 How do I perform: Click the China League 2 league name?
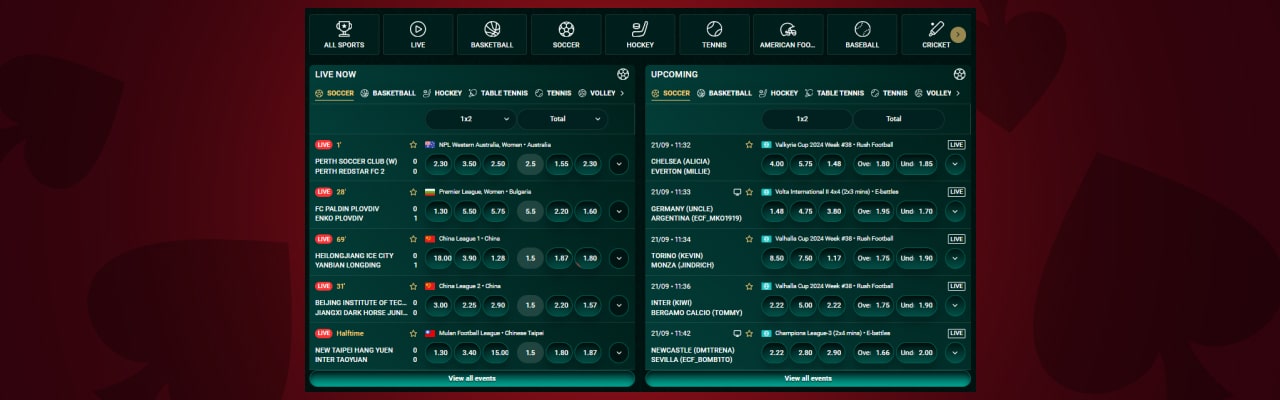(x=470, y=286)
